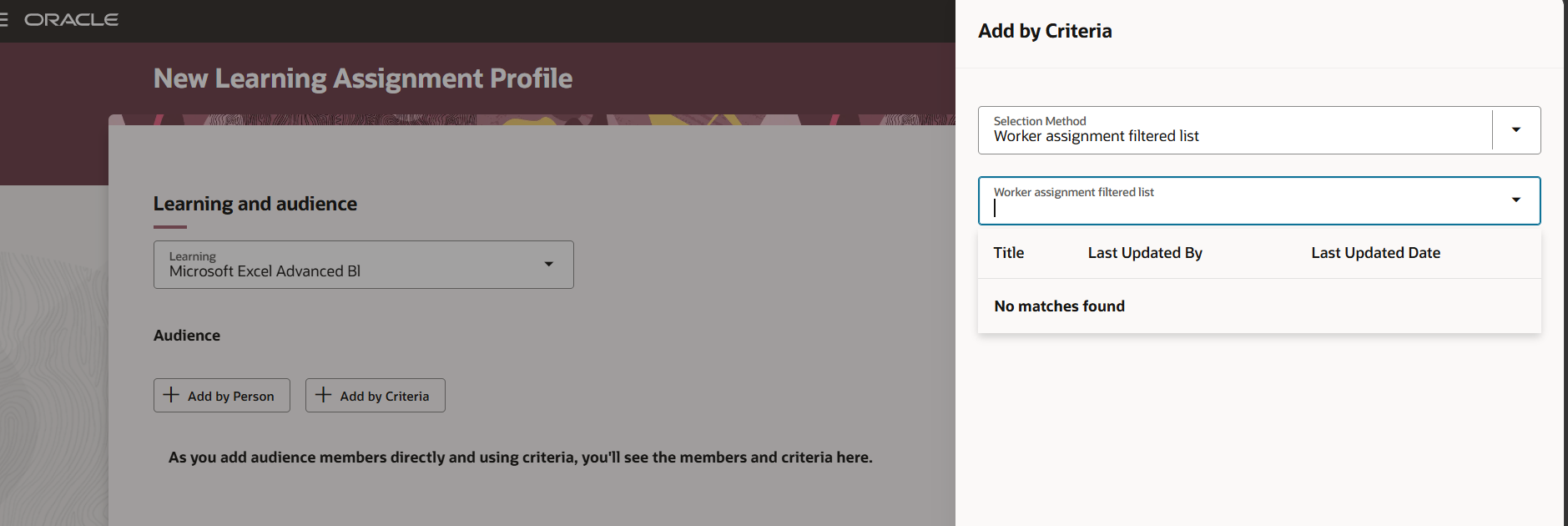Click the Add by Person button
This screenshot has height=526, width=1568.
[x=222, y=395]
